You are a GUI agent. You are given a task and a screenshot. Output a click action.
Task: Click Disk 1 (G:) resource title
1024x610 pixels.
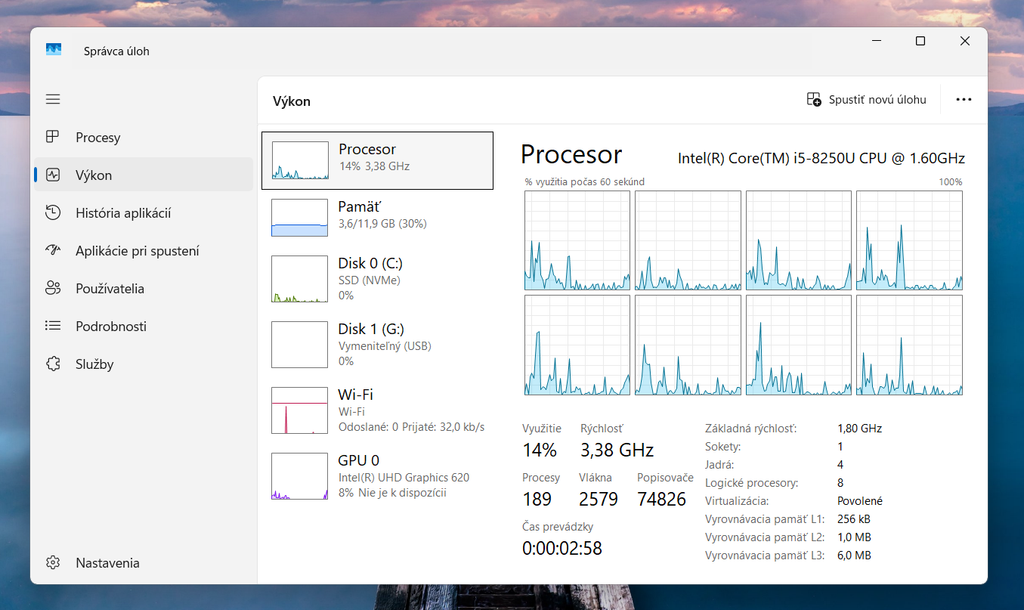click(371, 329)
